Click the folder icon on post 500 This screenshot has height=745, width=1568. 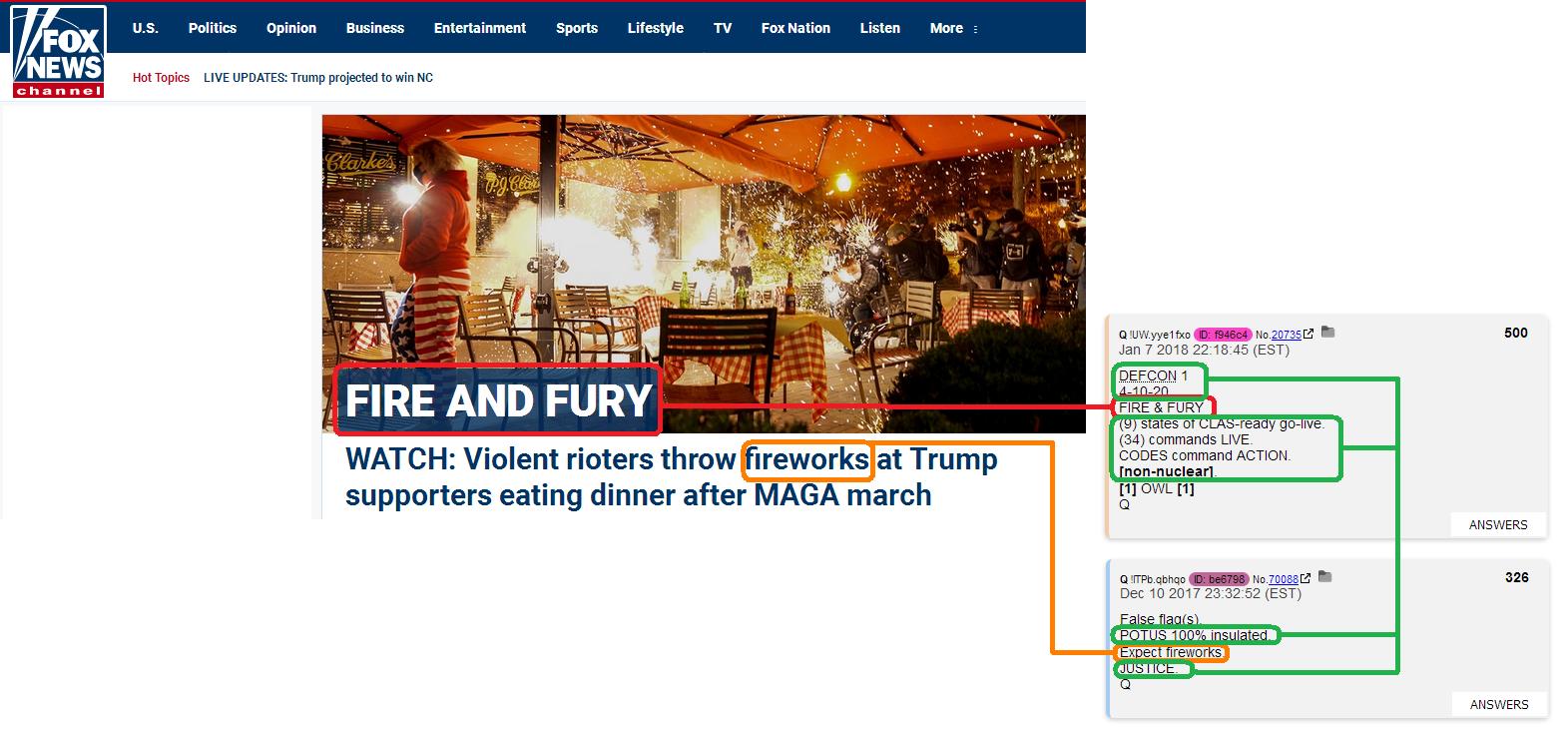(x=1327, y=333)
